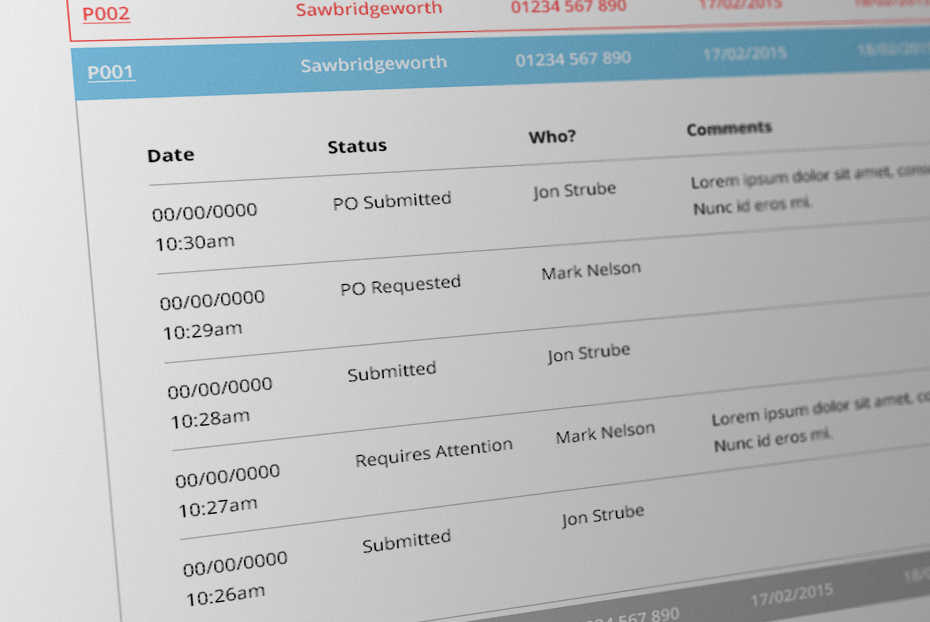Click Jon Strube in the 10:28am row
This screenshot has width=930, height=622.
coord(588,353)
